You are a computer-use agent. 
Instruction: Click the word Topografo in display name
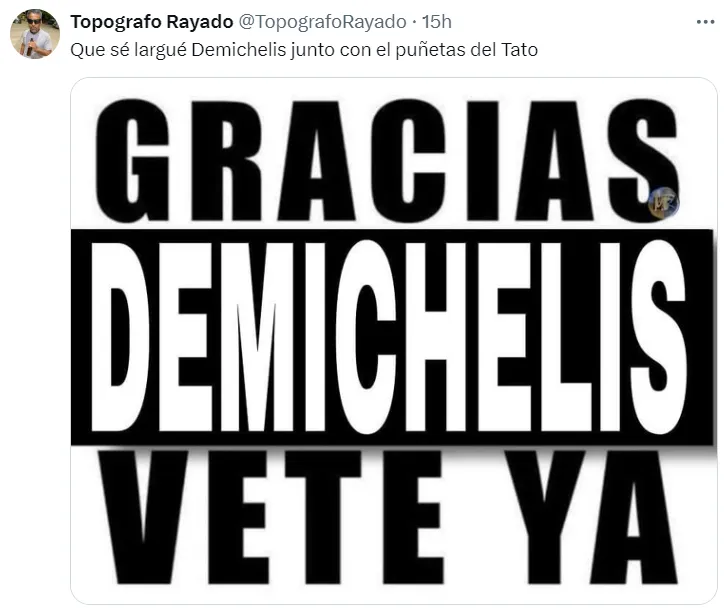click(x=116, y=22)
